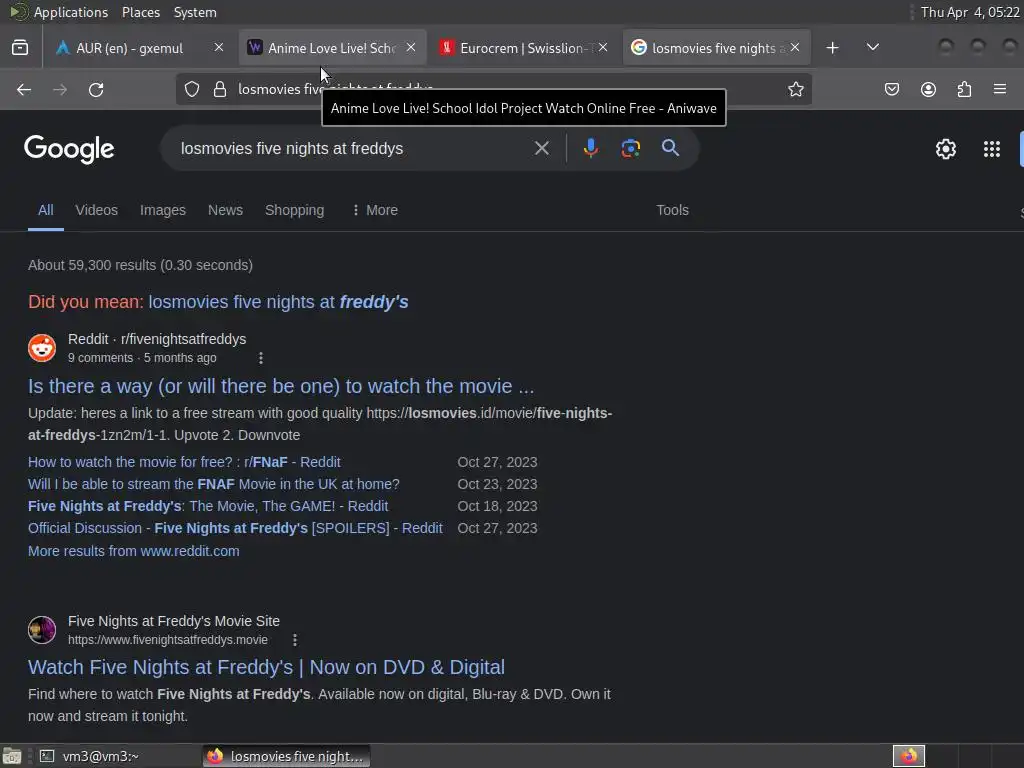Open the System menu
1024x768 pixels.
pos(195,12)
